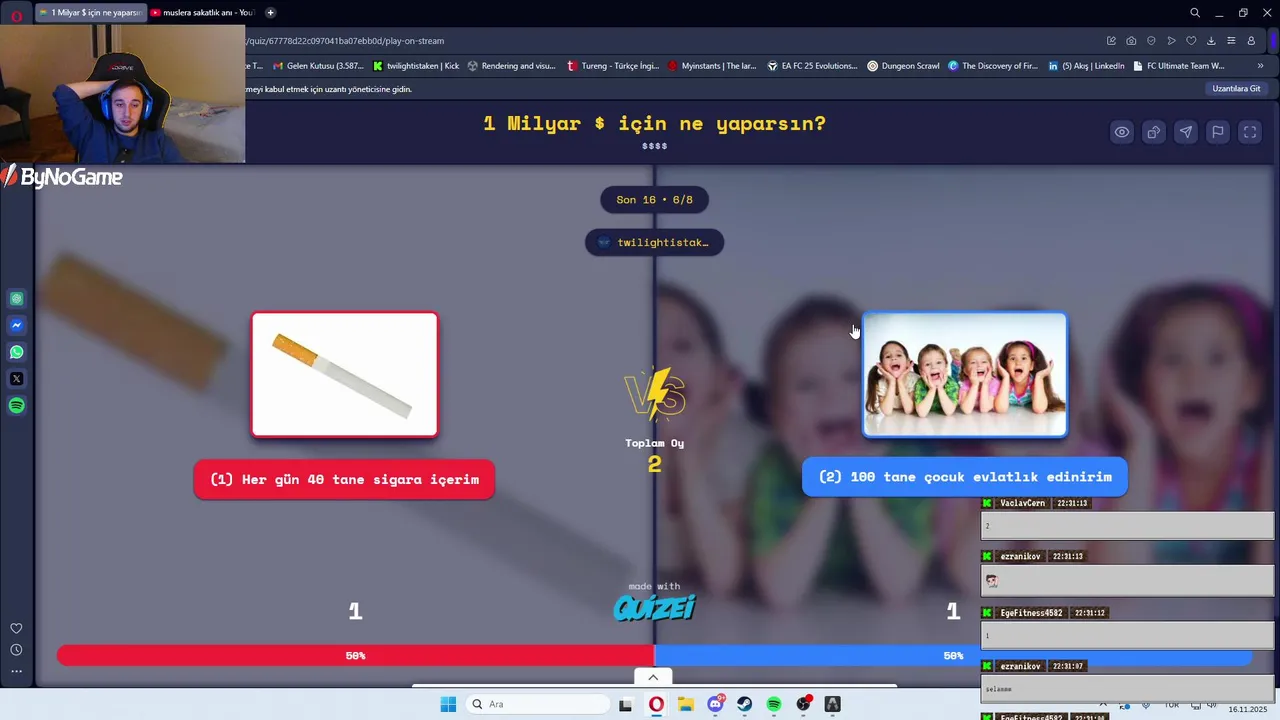The image size is (1280, 720).
Task: Open the clock history icon in sidebar
Action: point(16,650)
